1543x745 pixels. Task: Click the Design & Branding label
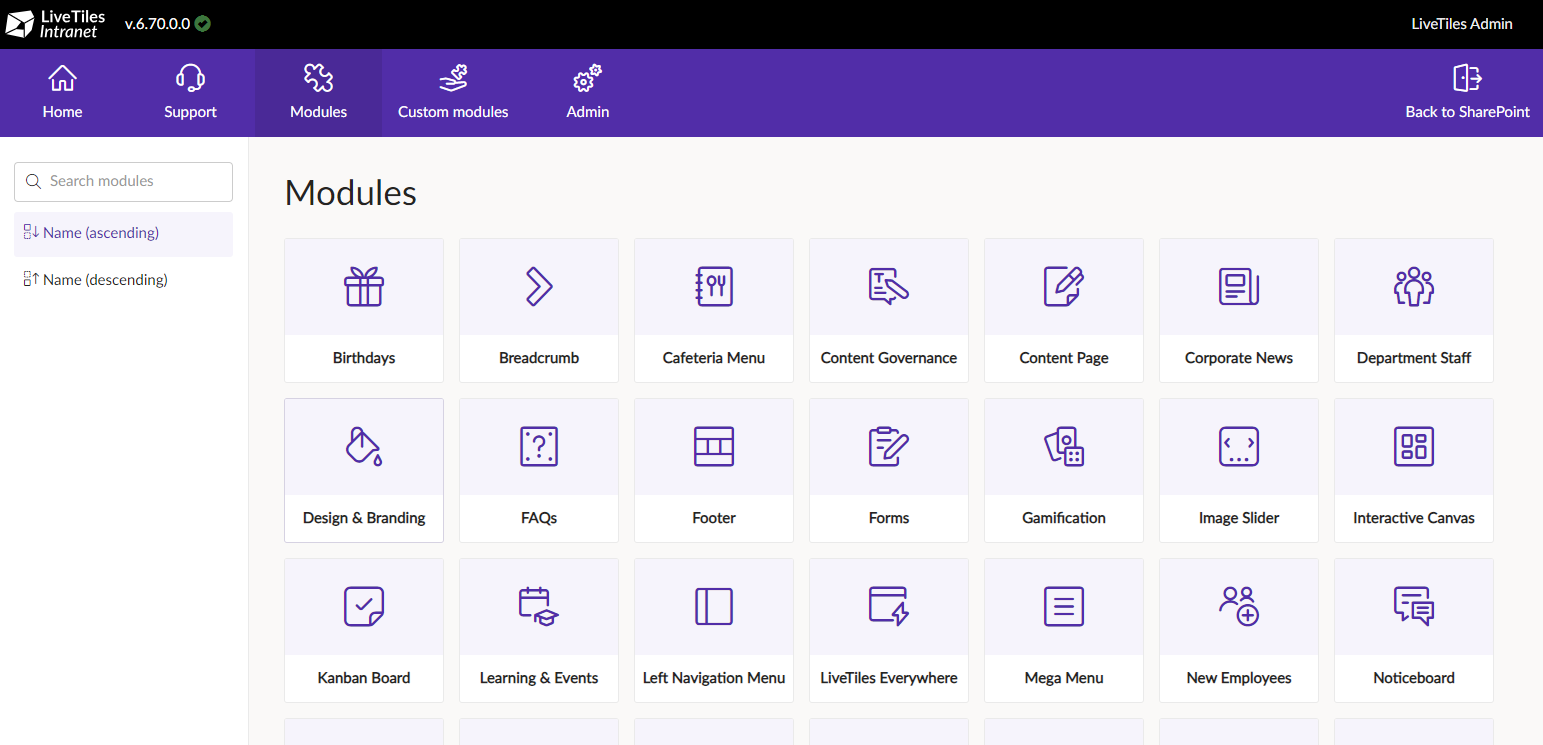pos(364,518)
